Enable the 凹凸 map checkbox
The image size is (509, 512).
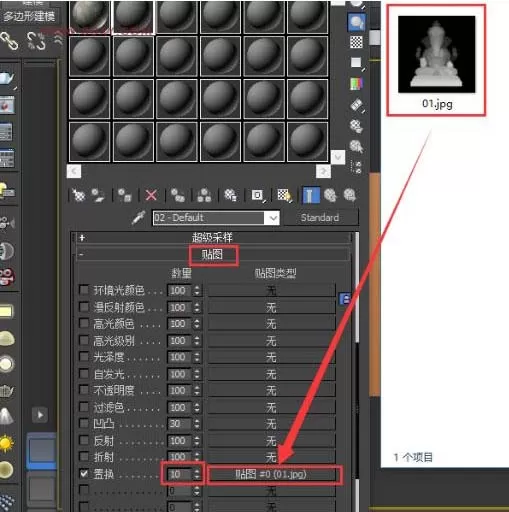(84, 423)
